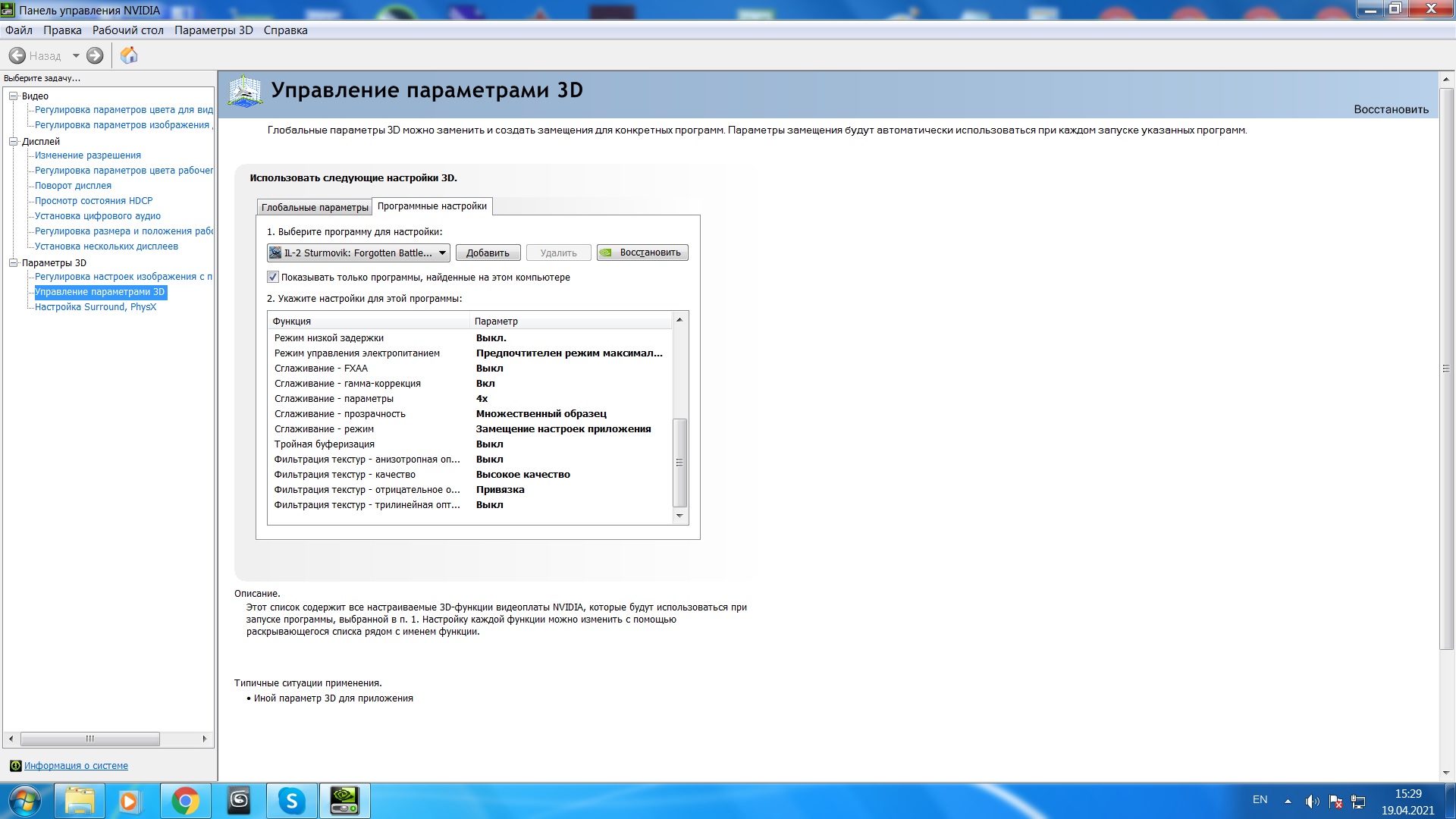Open Поворот дисплея task
This screenshot has height=819, width=1456.
(73, 186)
